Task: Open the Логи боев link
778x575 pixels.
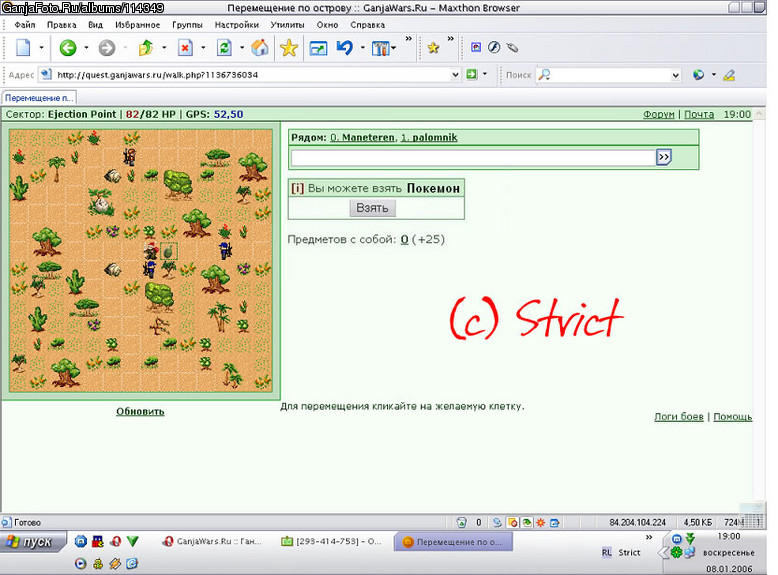Action: click(x=679, y=417)
